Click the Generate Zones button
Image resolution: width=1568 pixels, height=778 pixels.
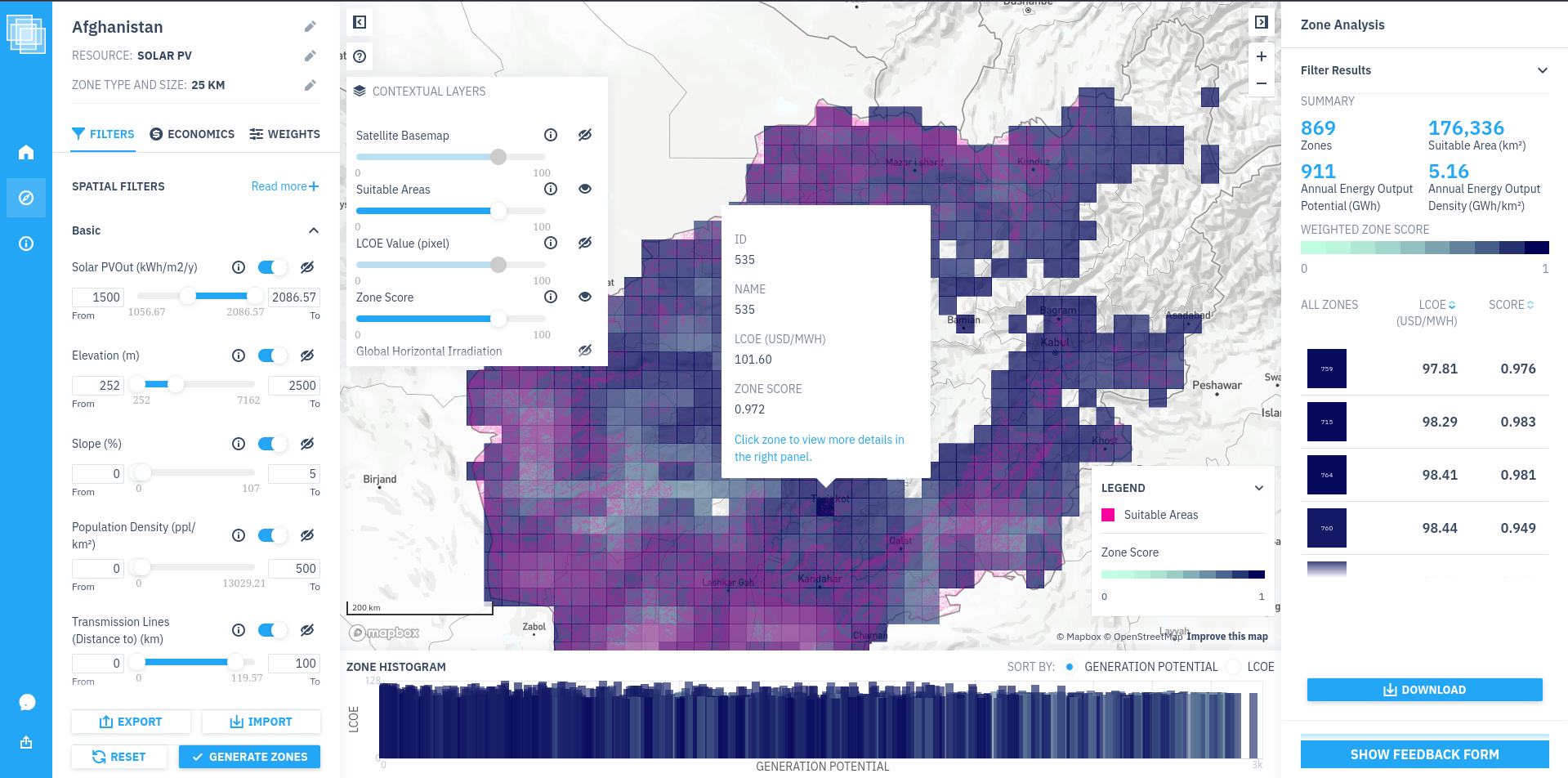pyautogui.click(x=249, y=757)
